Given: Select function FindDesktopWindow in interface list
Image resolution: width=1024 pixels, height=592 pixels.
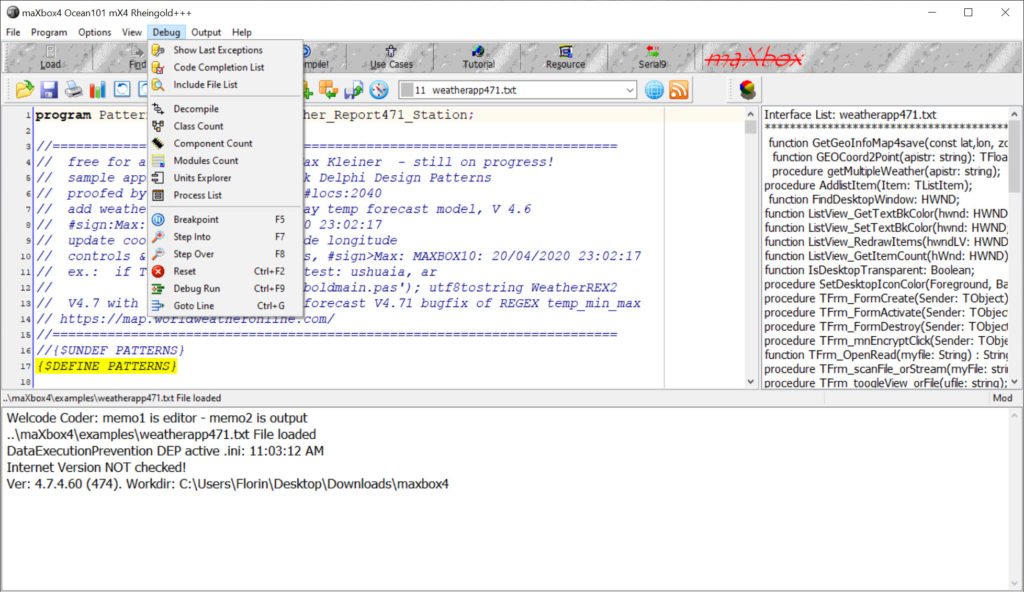Looking at the screenshot, I should coord(863,199).
